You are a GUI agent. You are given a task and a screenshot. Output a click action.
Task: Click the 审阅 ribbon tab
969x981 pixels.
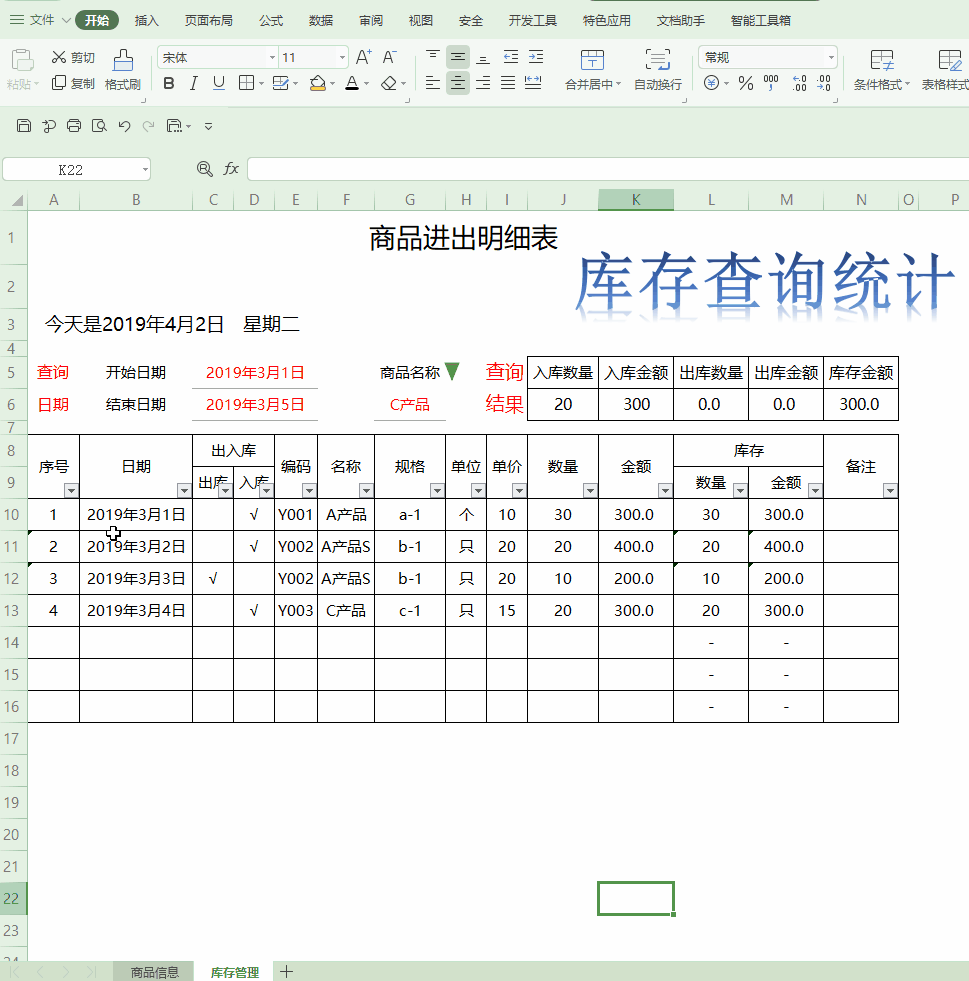(370, 21)
